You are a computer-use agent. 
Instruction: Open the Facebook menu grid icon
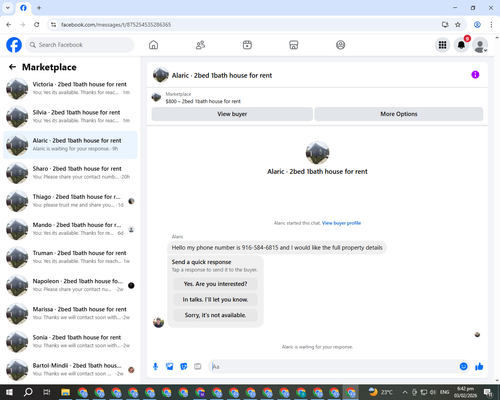click(x=442, y=45)
